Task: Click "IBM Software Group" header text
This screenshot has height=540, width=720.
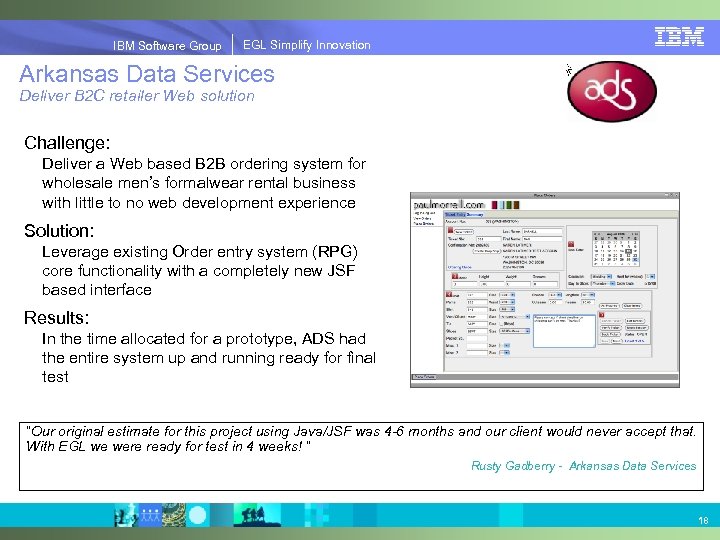Action: pos(167,45)
